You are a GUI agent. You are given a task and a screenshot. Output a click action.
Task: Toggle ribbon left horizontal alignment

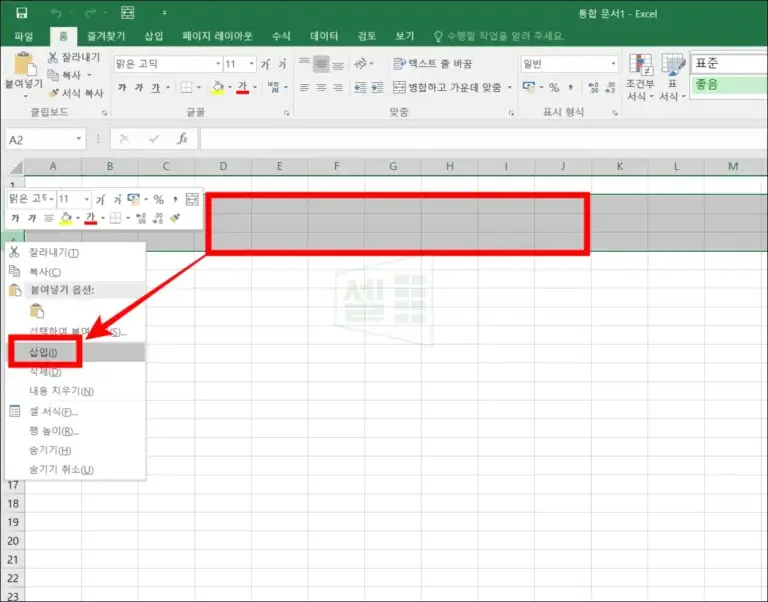[304, 87]
